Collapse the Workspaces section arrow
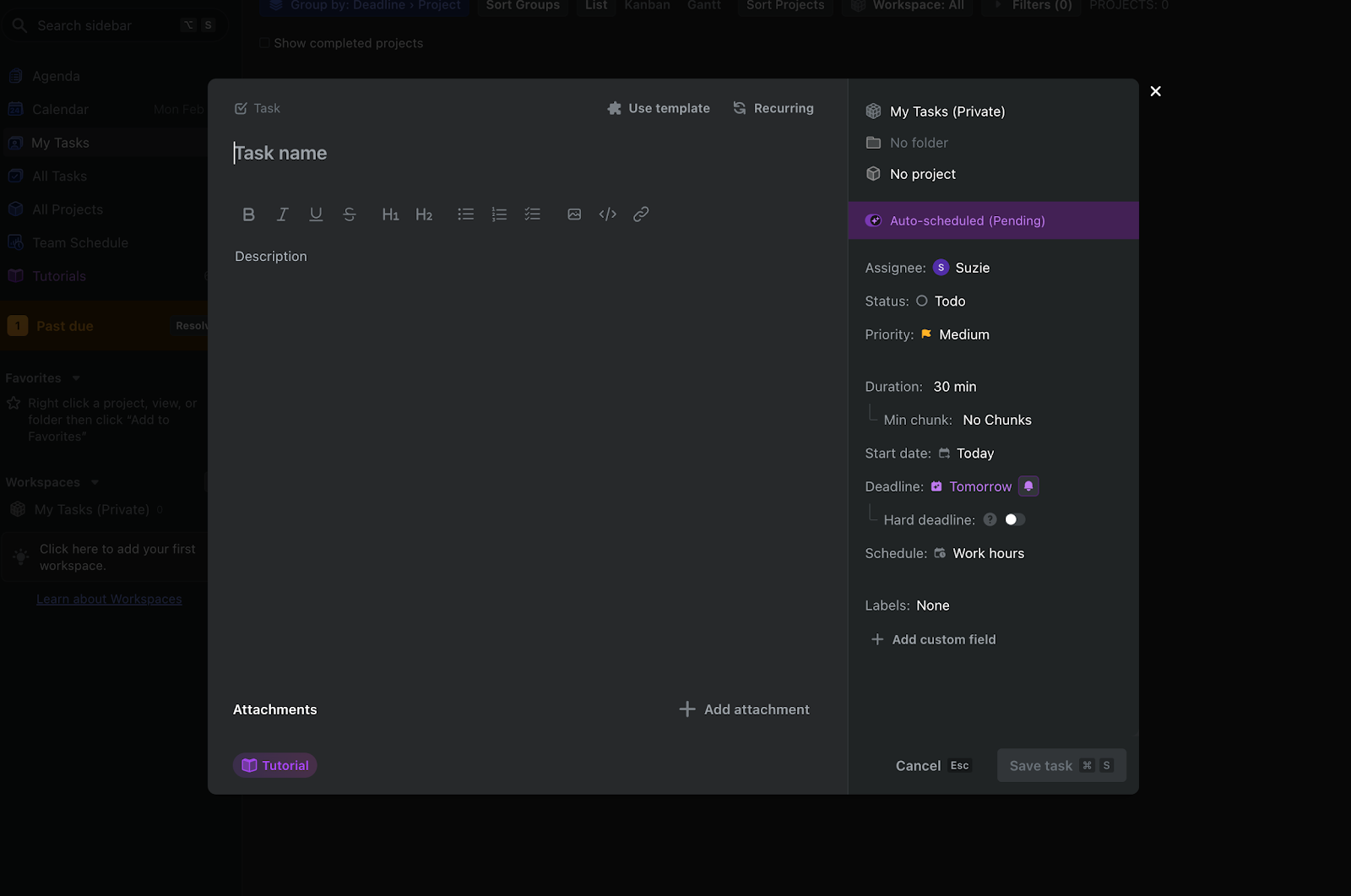This screenshot has height=896, width=1351. (95, 482)
